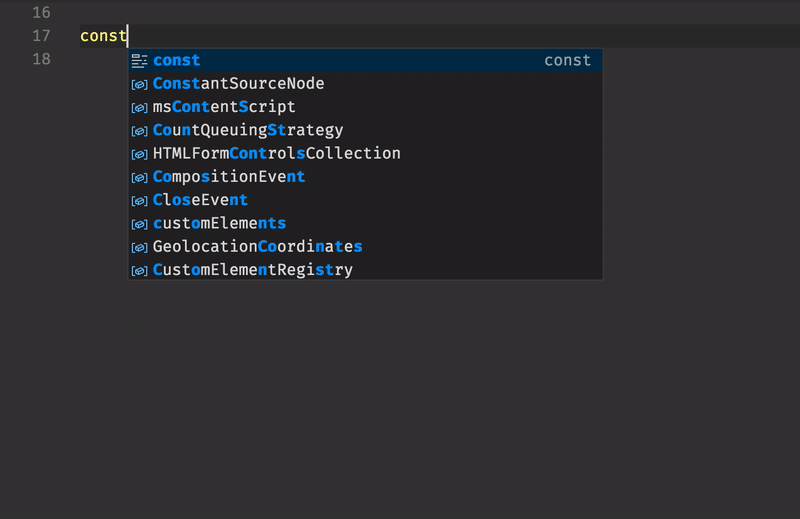
Task: Click the keyword icon beside const
Action: [139, 61]
